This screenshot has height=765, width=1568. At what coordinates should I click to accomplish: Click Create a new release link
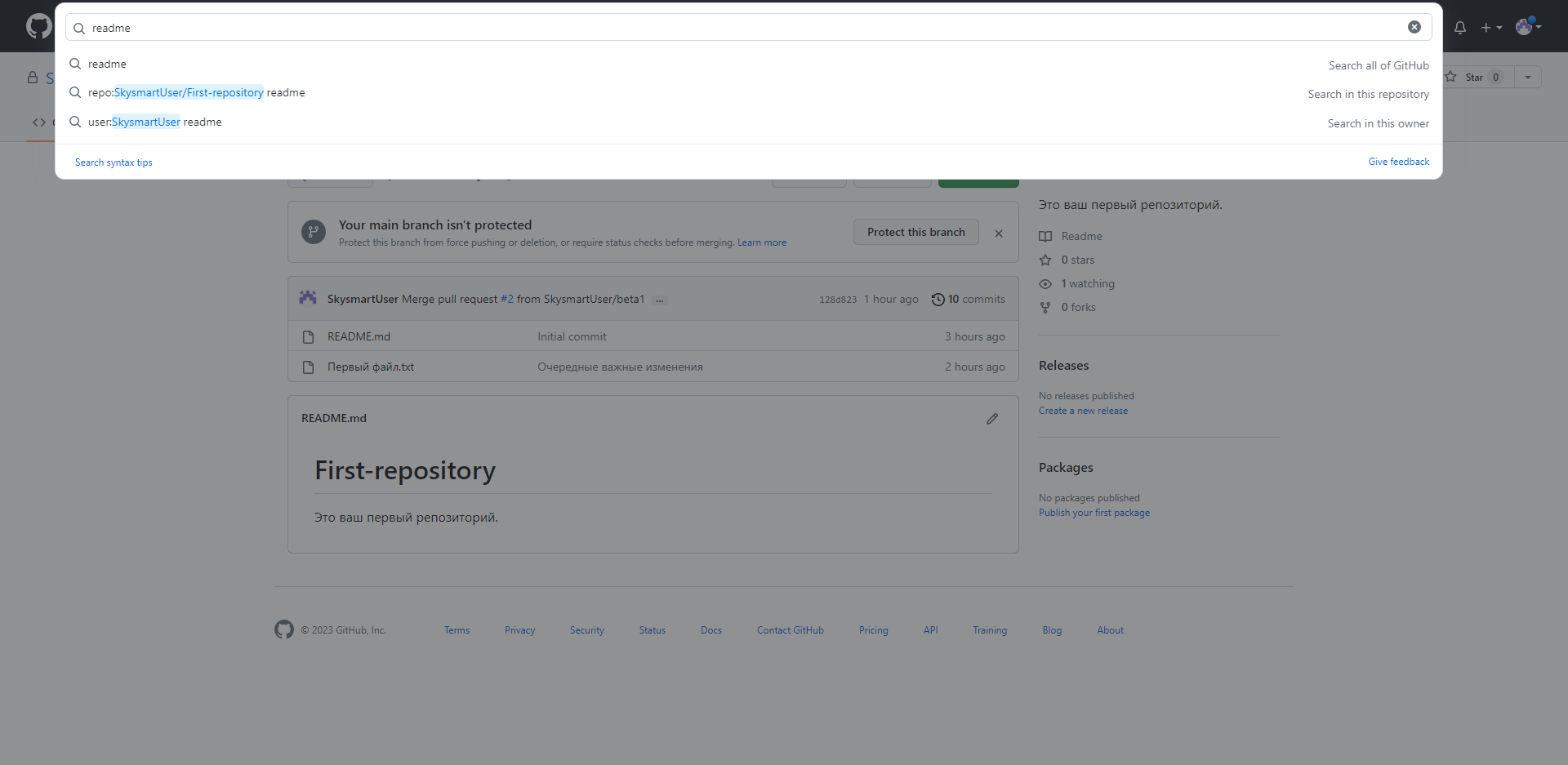click(1083, 411)
